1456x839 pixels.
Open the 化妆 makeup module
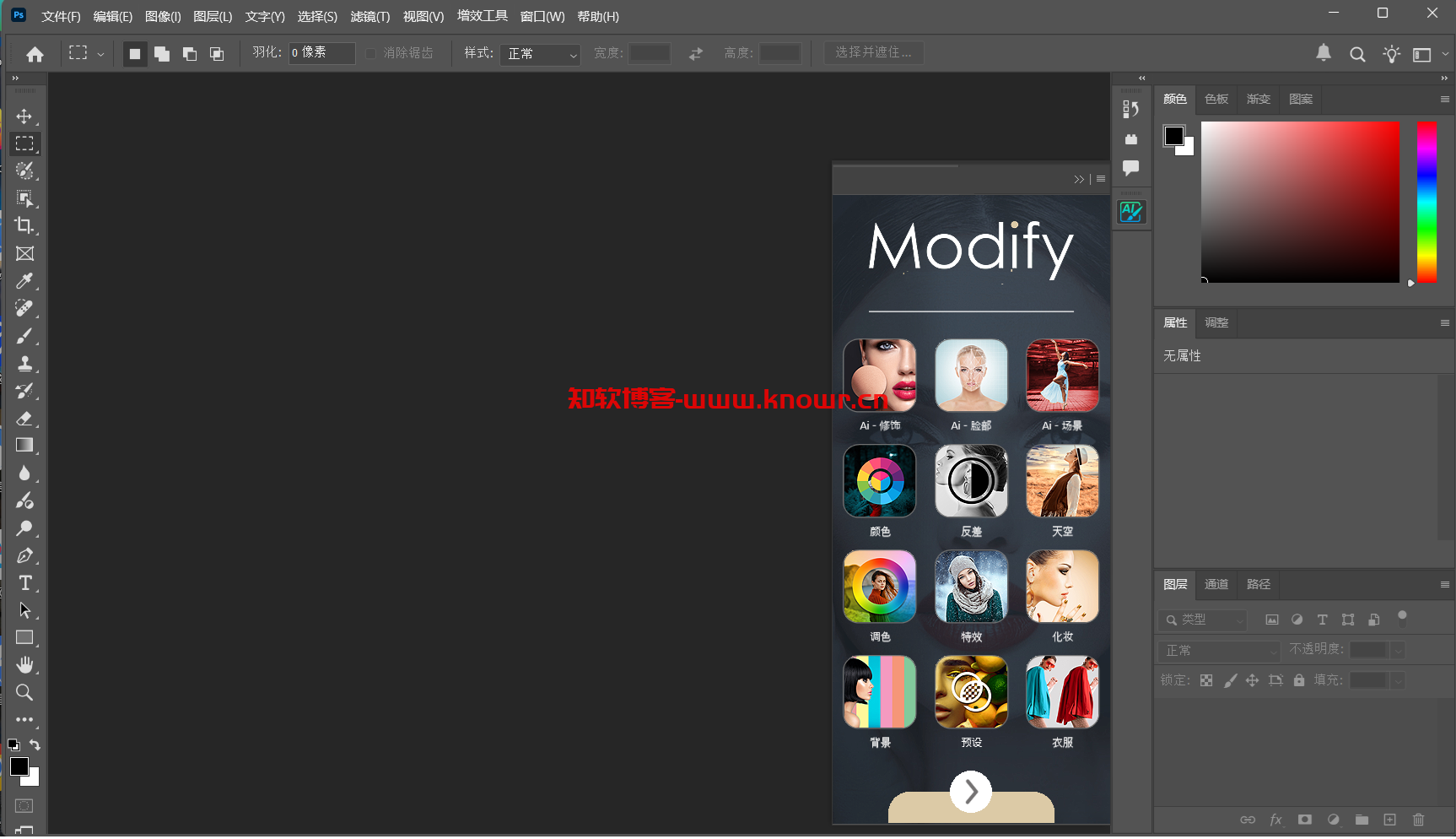(1062, 587)
